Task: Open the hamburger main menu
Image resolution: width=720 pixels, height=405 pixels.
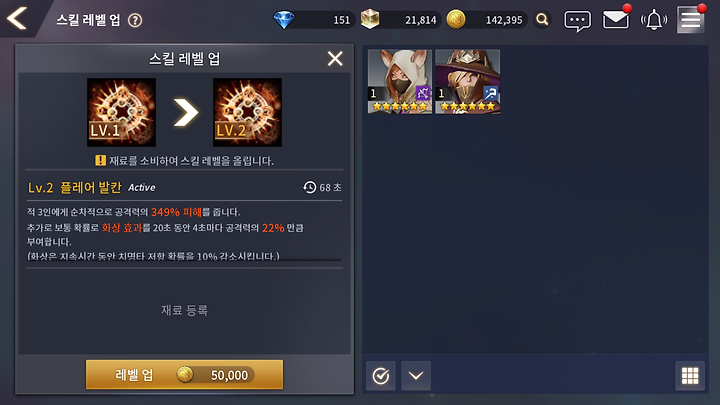Action: [x=691, y=20]
